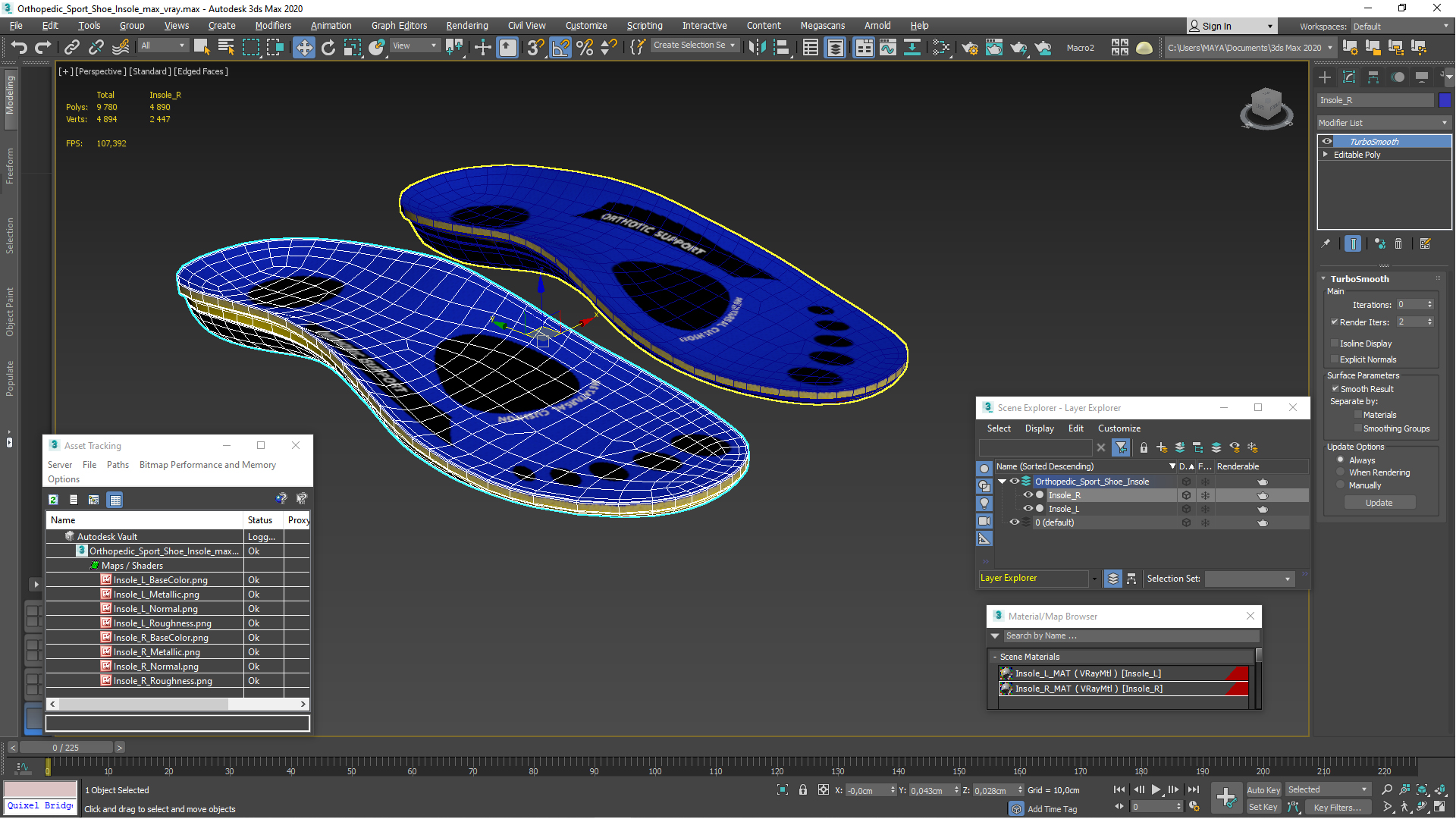This screenshot has height=819, width=1456.
Task: Click the Set Key button
Action: point(1263,807)
